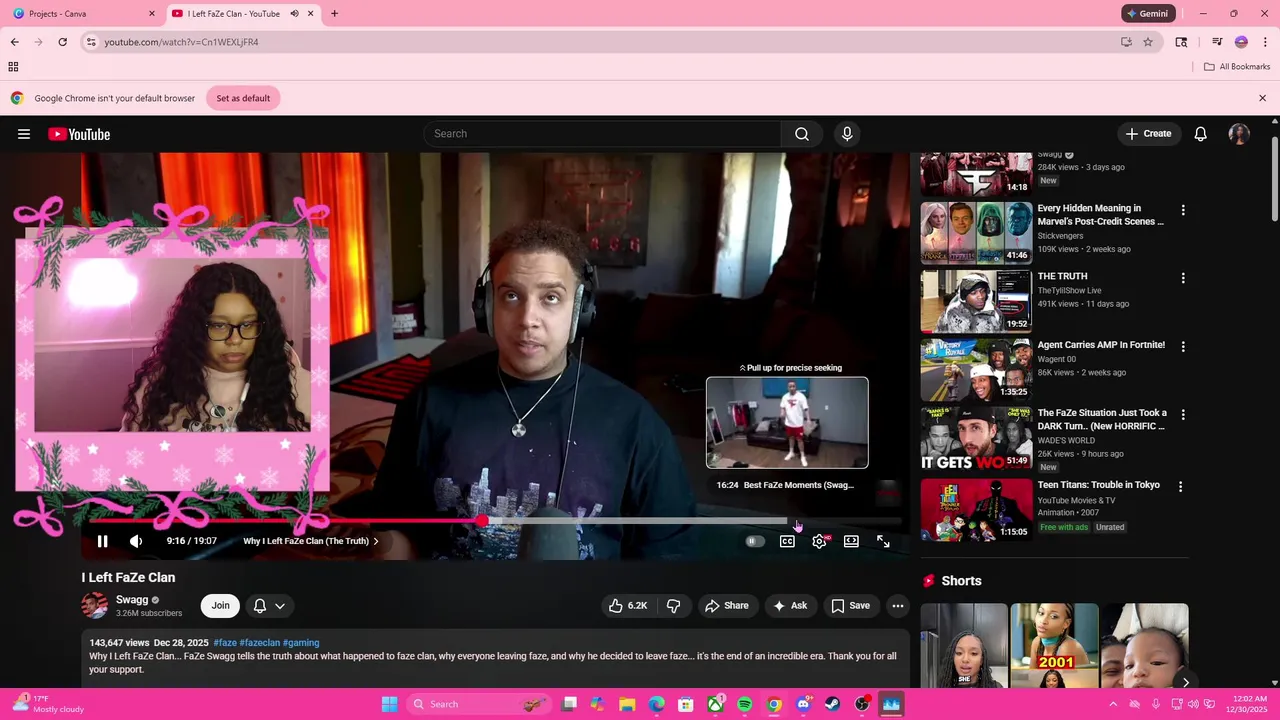Open the subscription notification bell dropdown
1280x720 pixels.
click(x=269, y=606)
